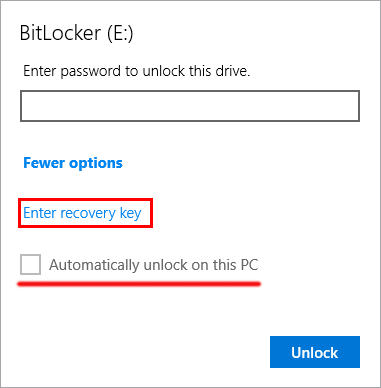Tick the auto-unlock checkbox square

click(x=30, y=264)
